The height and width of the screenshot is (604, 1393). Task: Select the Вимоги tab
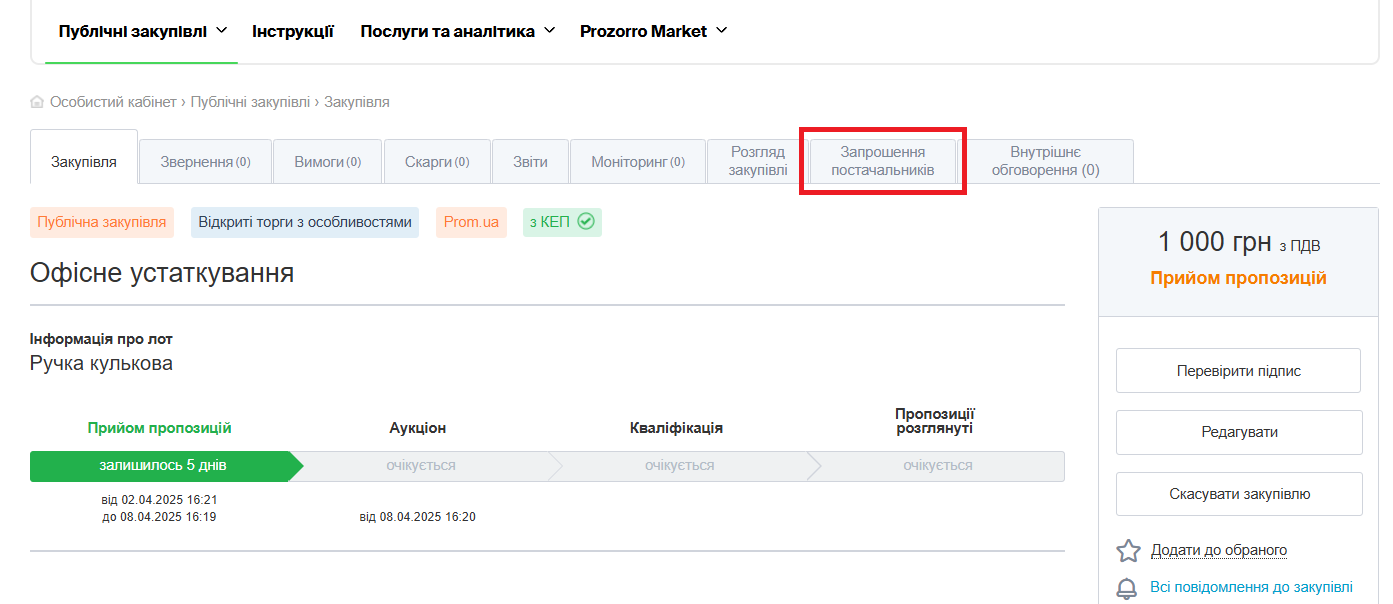pos(327,162)
